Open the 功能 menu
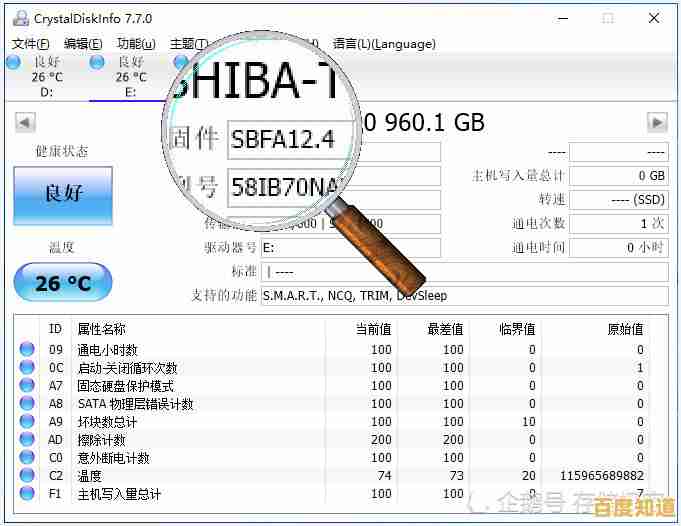This screenshot has width=681, height=526. (136, 44)
